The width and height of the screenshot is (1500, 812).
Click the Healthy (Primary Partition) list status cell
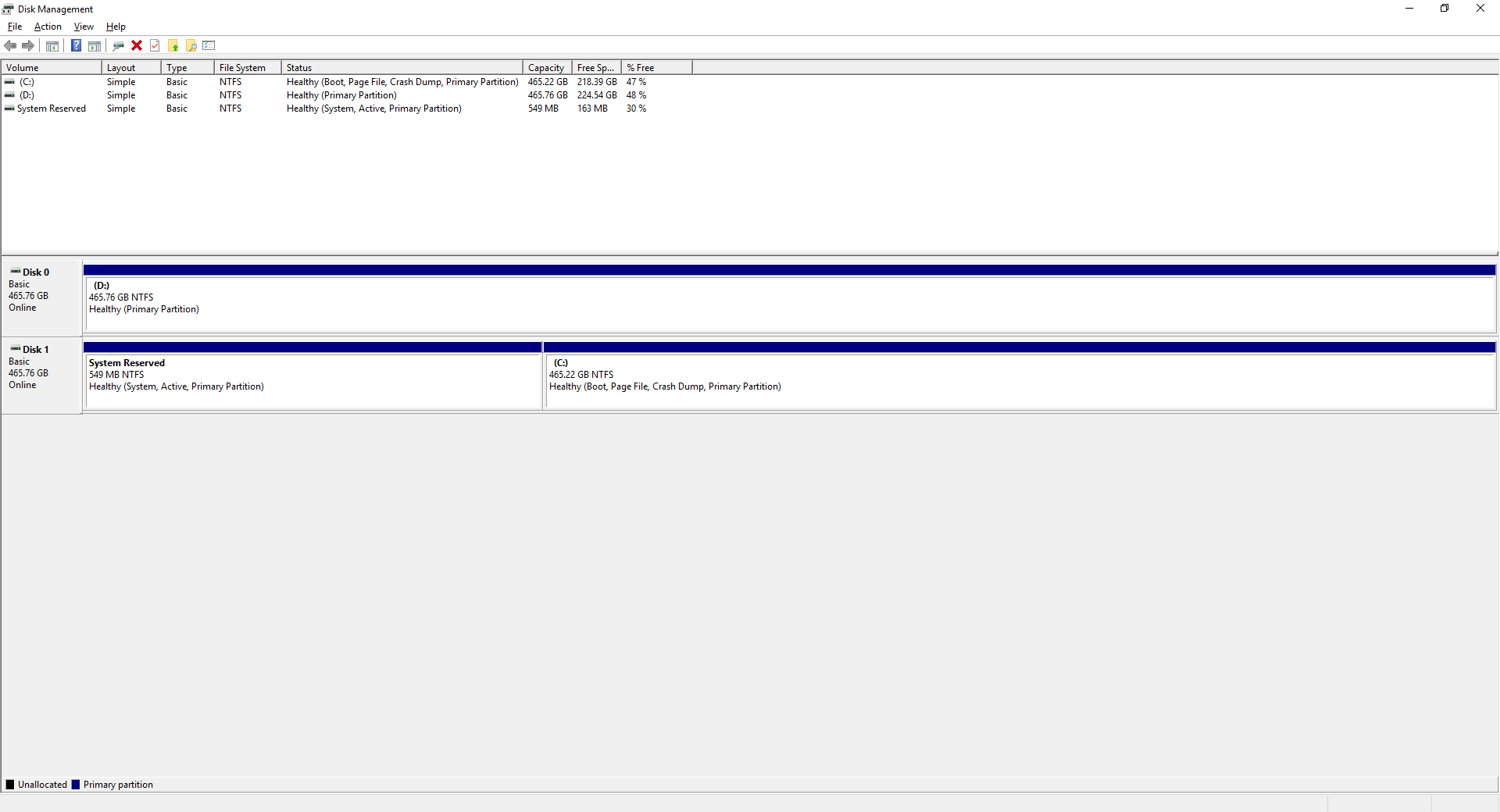click(x=341, y=95)
